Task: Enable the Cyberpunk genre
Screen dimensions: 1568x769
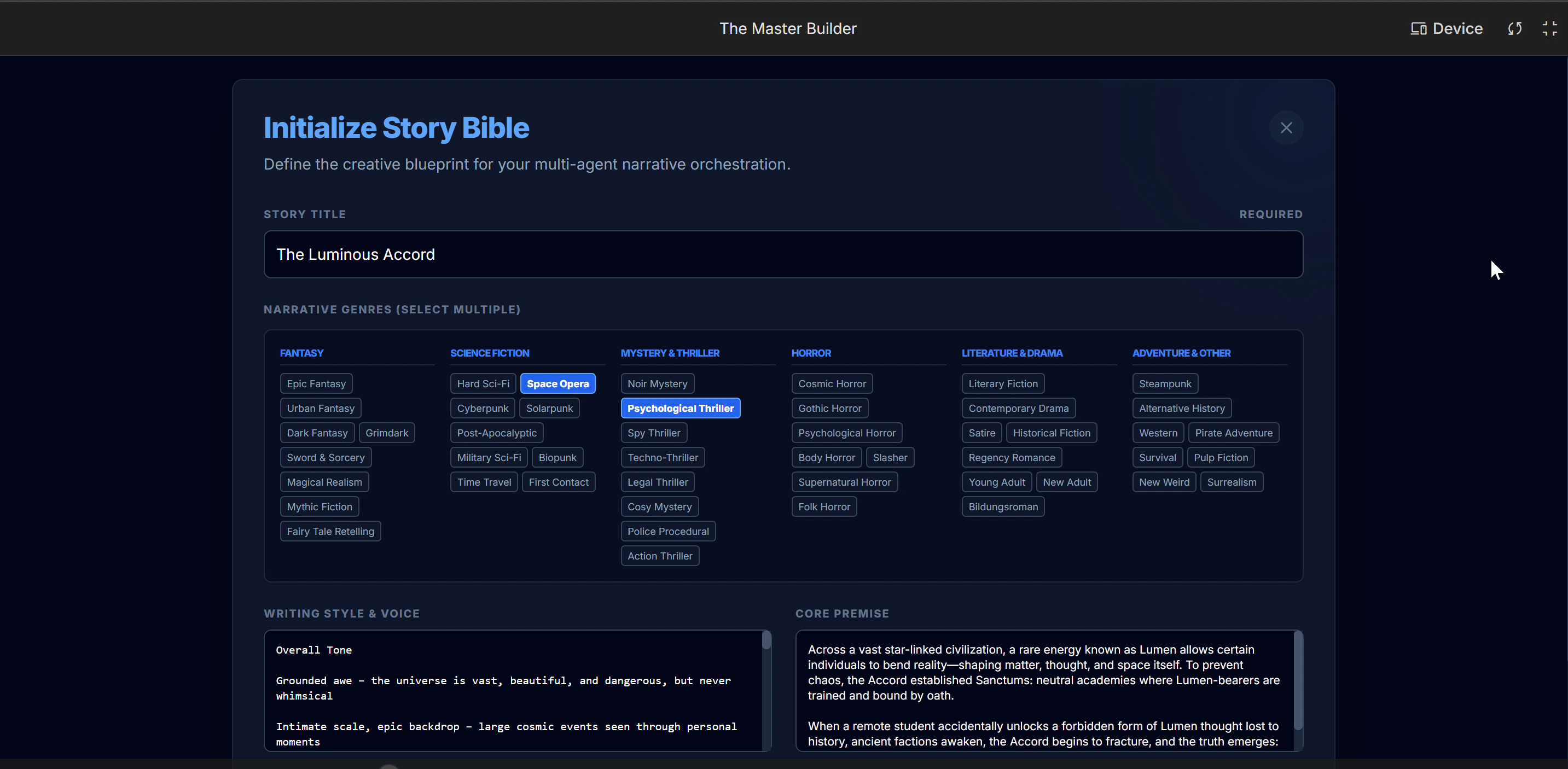Action: 482,408
